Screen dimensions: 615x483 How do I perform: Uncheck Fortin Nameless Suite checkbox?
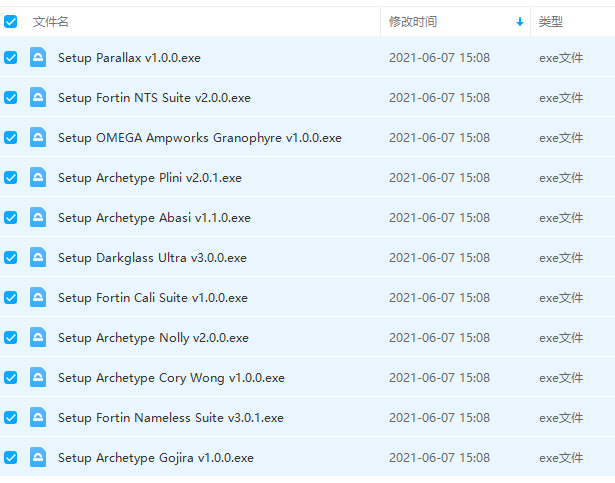(x=11, y=418)
